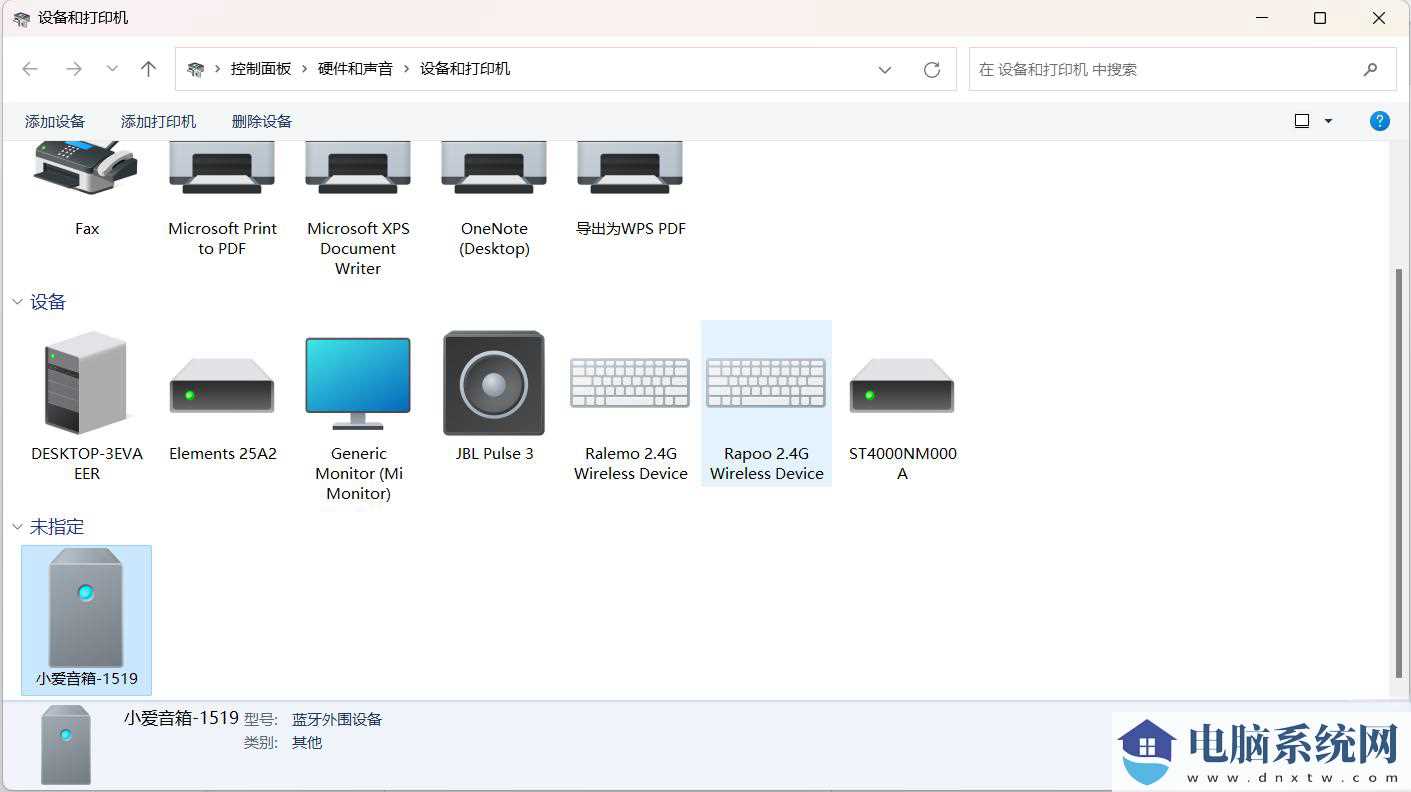Select the Ralemo 2.4G Wireless Device keyboard icon

pyautogui.click(x=630, y=383)
